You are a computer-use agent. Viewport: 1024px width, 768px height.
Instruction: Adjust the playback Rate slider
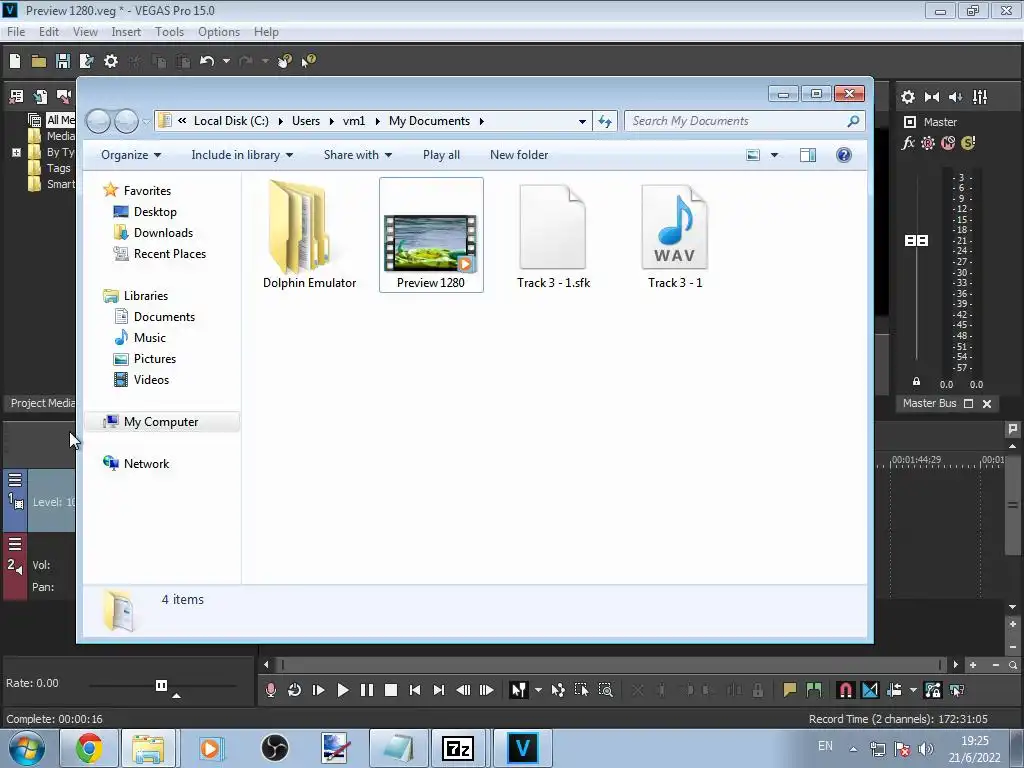pyautogui.click(x=161, y=685)
